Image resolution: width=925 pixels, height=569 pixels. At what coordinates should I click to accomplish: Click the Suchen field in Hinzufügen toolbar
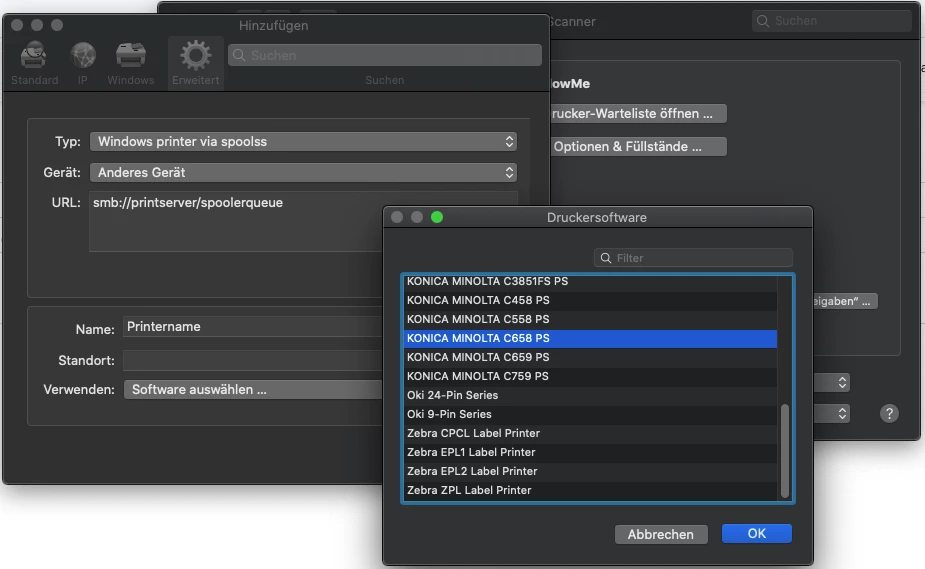[385, 55]
